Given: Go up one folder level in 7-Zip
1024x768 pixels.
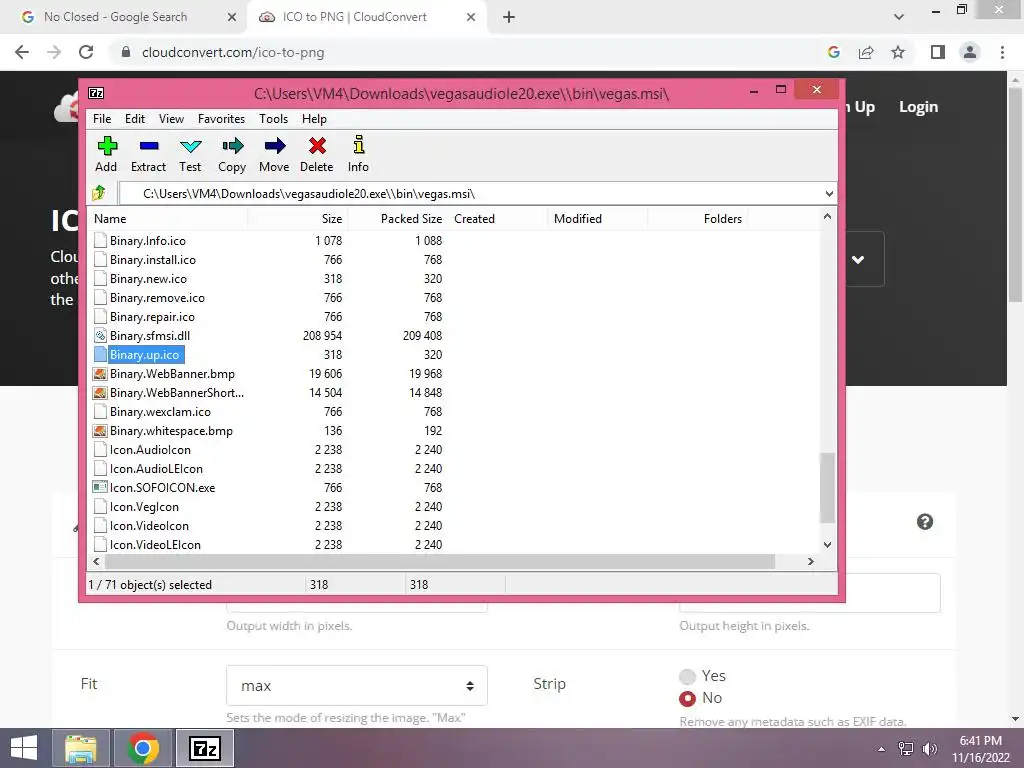Looking at the screenshot, I should tap(99, 193).
